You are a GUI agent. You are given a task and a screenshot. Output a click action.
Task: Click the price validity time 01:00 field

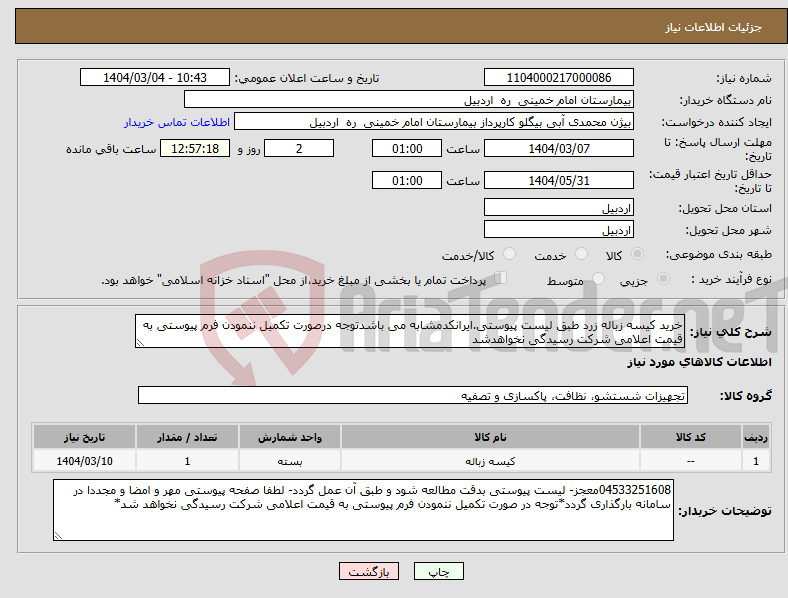click(x=407, y=180)
